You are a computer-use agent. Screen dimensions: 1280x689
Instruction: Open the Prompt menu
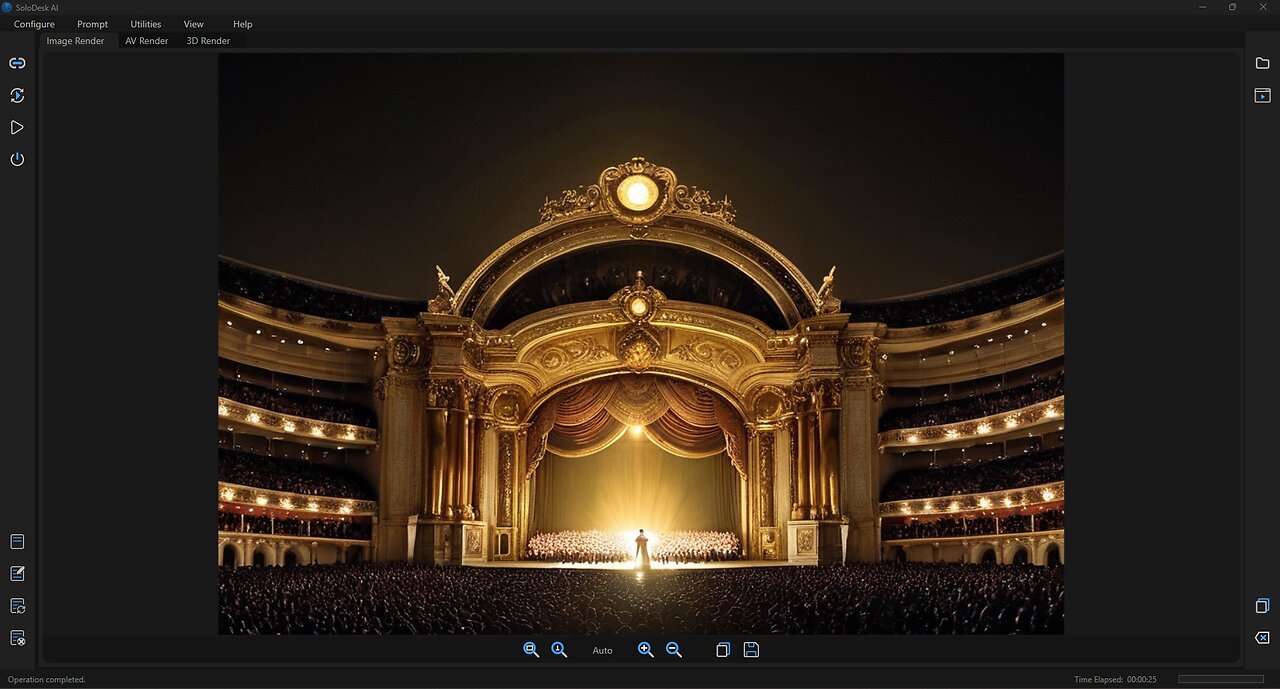(x=92, y=24)
